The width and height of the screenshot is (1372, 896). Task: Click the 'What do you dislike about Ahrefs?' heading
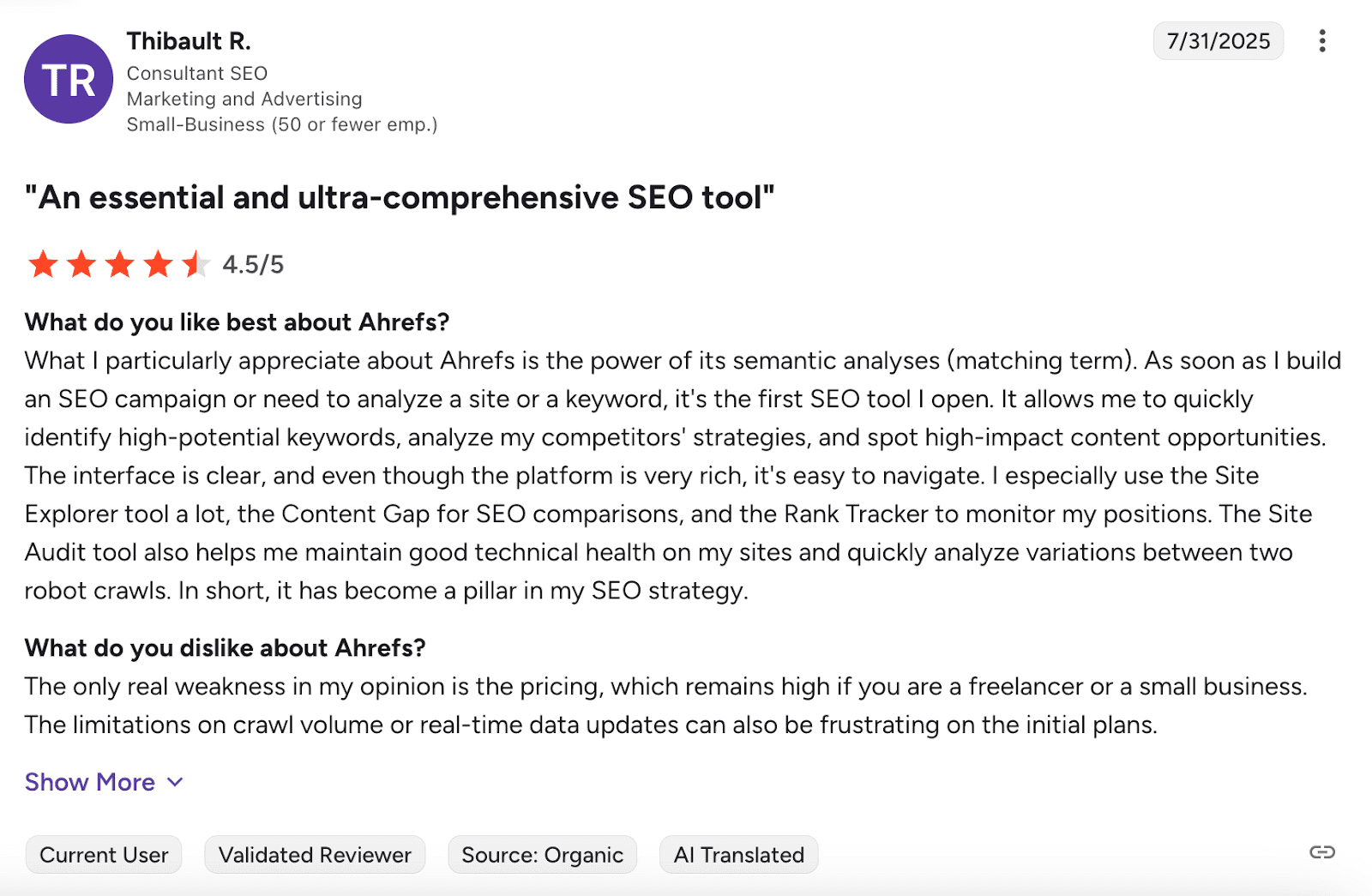pos(225,647)
